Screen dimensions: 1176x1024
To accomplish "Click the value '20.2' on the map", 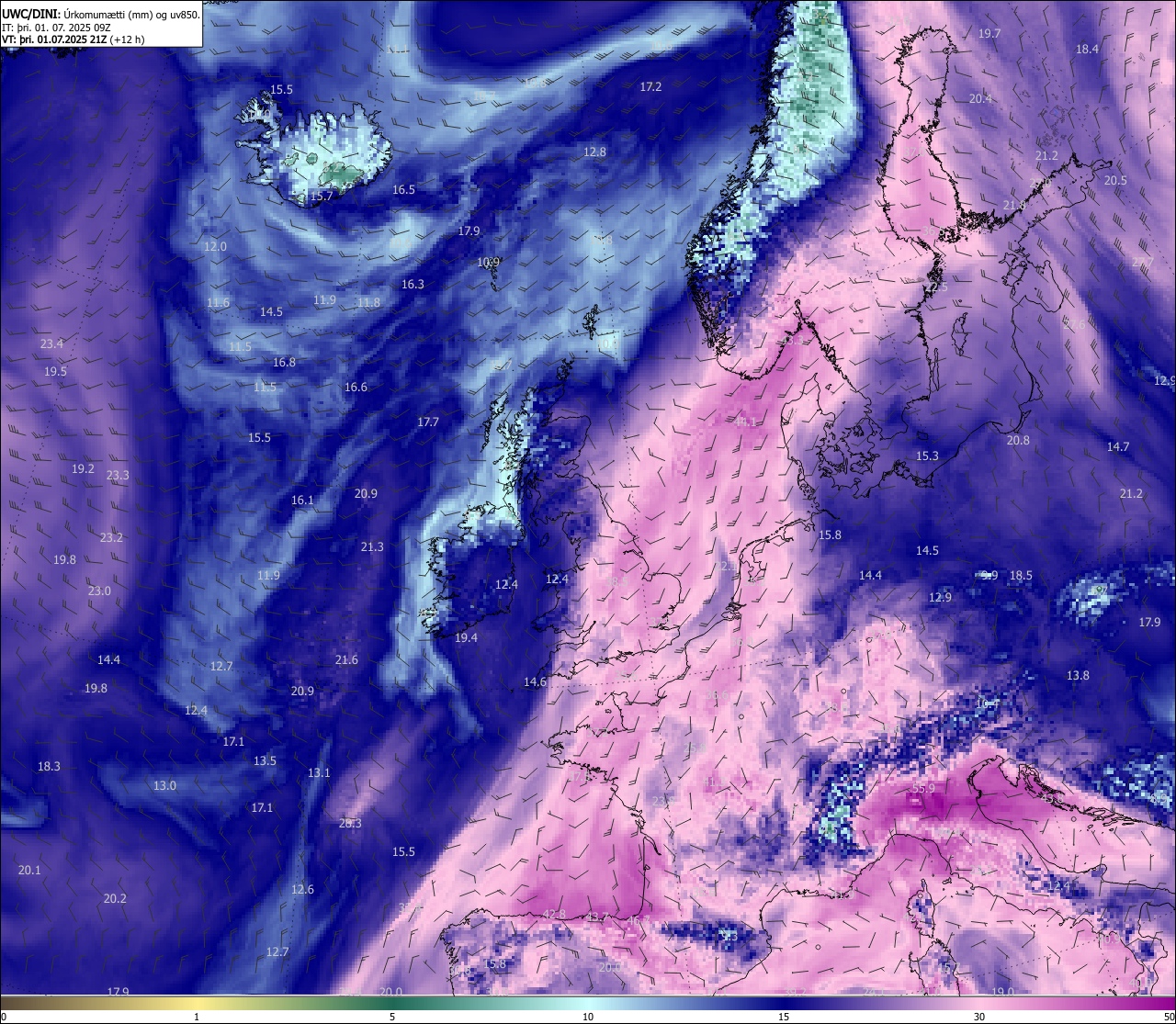I will coord(115,898).
